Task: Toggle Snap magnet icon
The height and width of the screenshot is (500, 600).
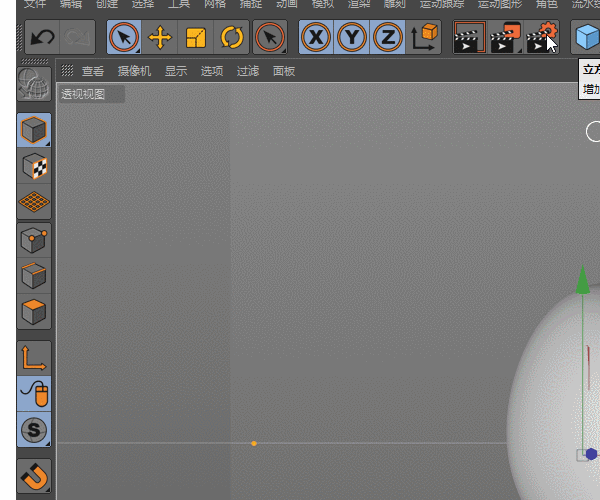Action: (x=34, y=476)
